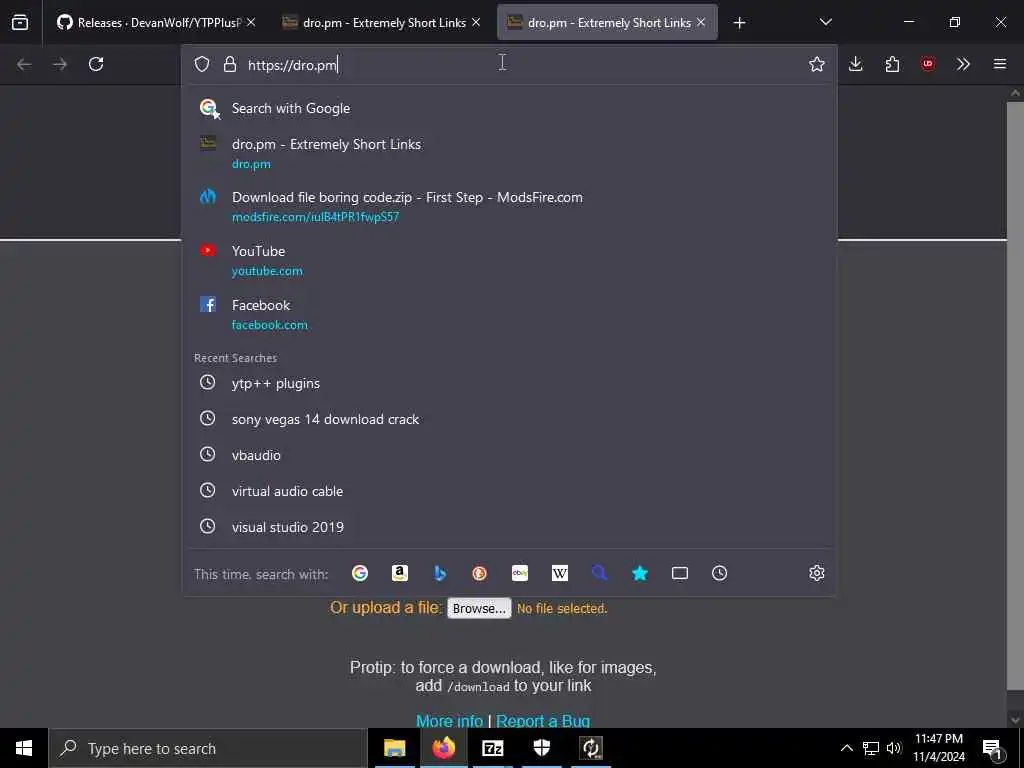The image size is (1024, 768).
Task: Open Firefox View icon in tab bar
Action: (x=20, y=22)
